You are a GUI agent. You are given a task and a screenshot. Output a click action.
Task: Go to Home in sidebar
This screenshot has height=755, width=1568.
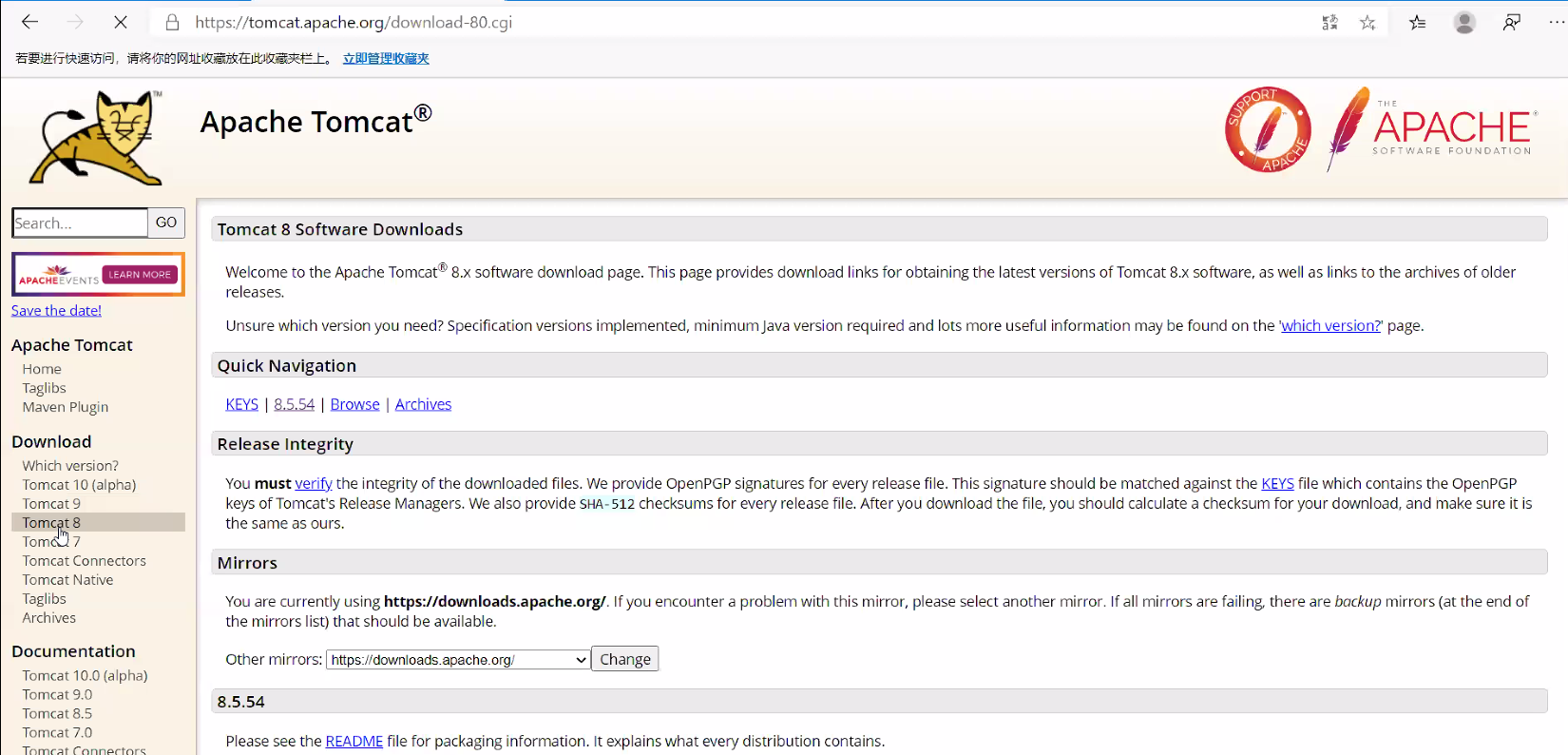(42, 369)
